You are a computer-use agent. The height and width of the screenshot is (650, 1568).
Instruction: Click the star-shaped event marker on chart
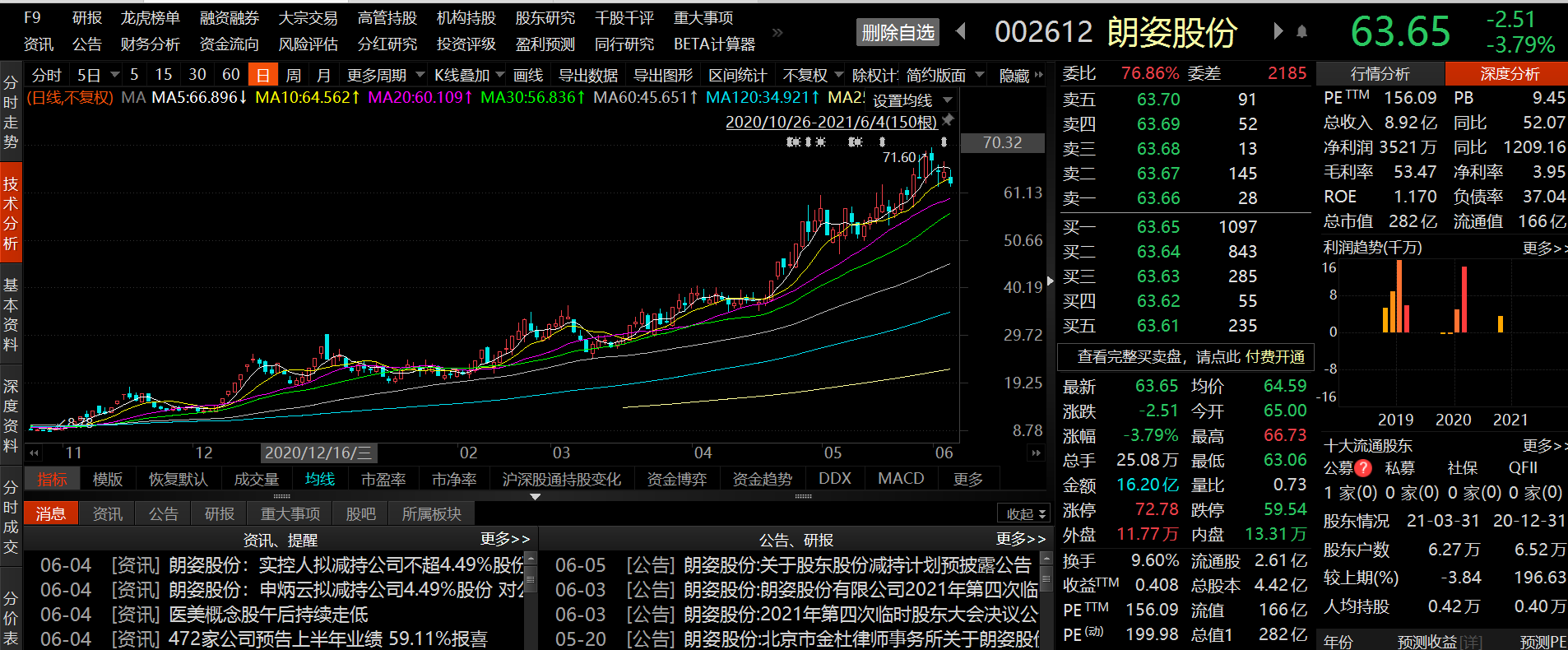pyautogui.click(x=820, y=142)
